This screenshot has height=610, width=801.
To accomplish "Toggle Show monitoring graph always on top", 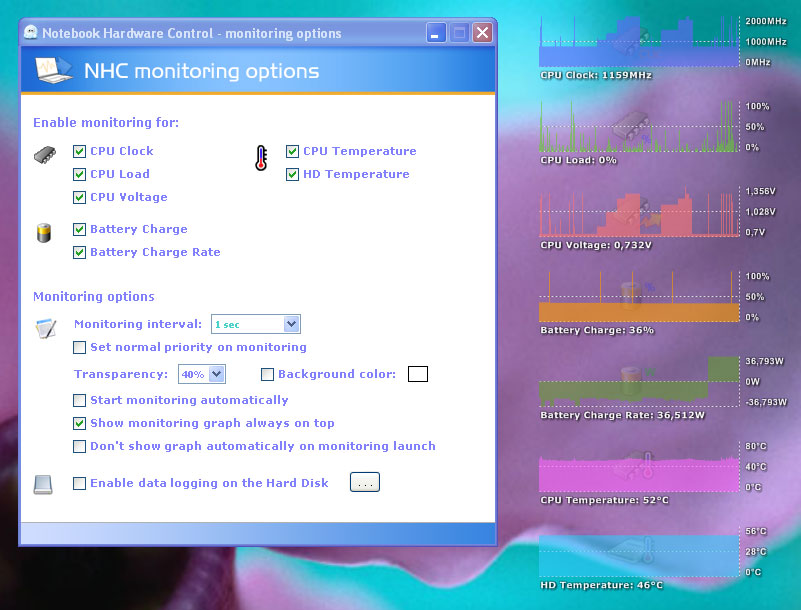I will coord(80,424).
